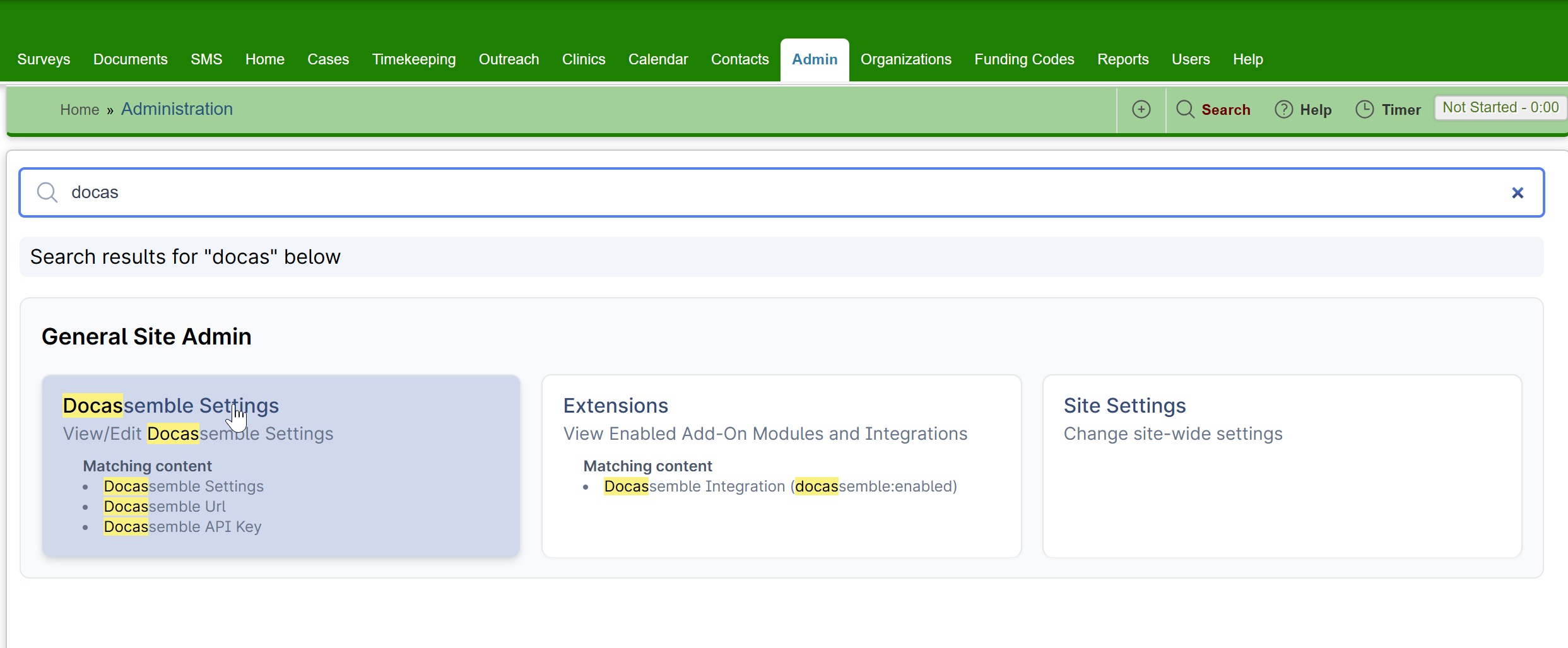Screen dimensions: 1568x648
Task: Click the plus circle add icon
Action: pos(1141,109)
